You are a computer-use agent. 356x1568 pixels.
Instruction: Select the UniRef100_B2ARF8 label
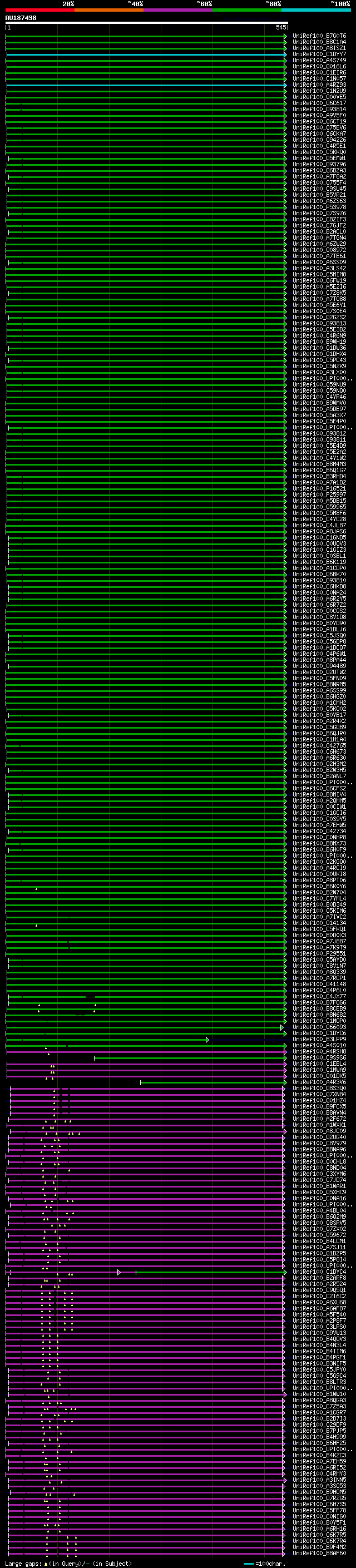pyautogui.click(x=319, y=1278)
